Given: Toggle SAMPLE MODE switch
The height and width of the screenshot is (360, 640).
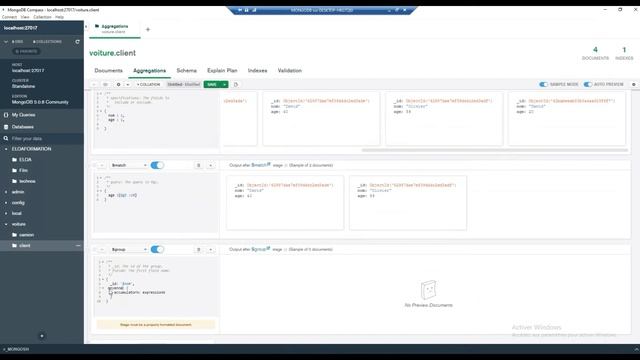Looking at the screenshot, I should click(543, 84).
